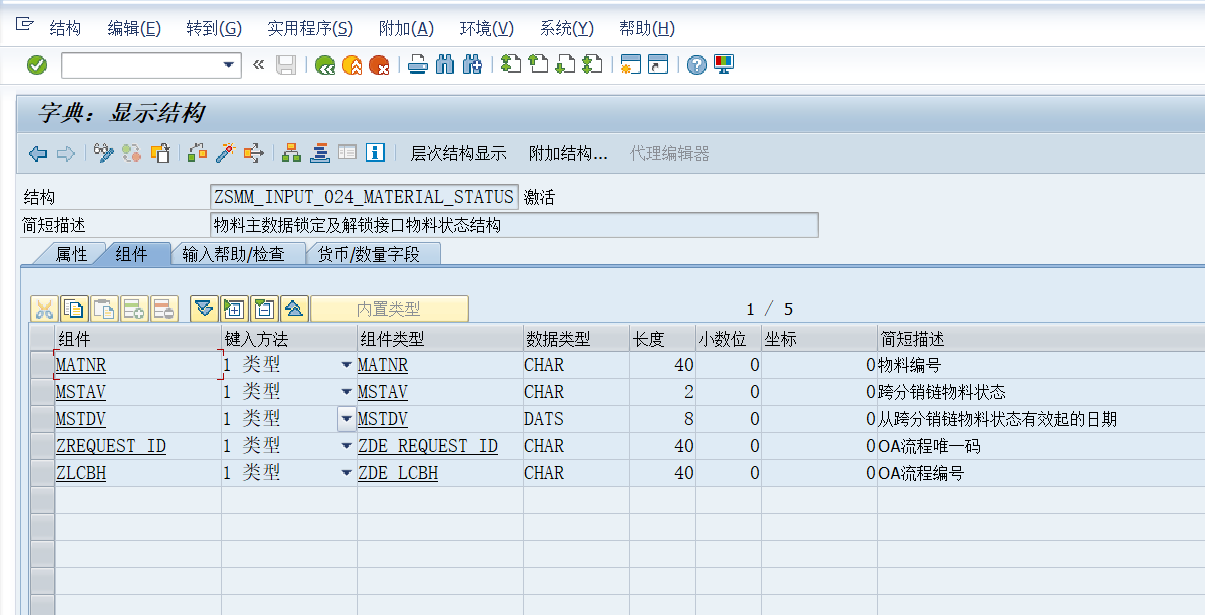Open the MSTDV component type link
The height and width of the screenshot is (615, 1205).
click(383, 419)
